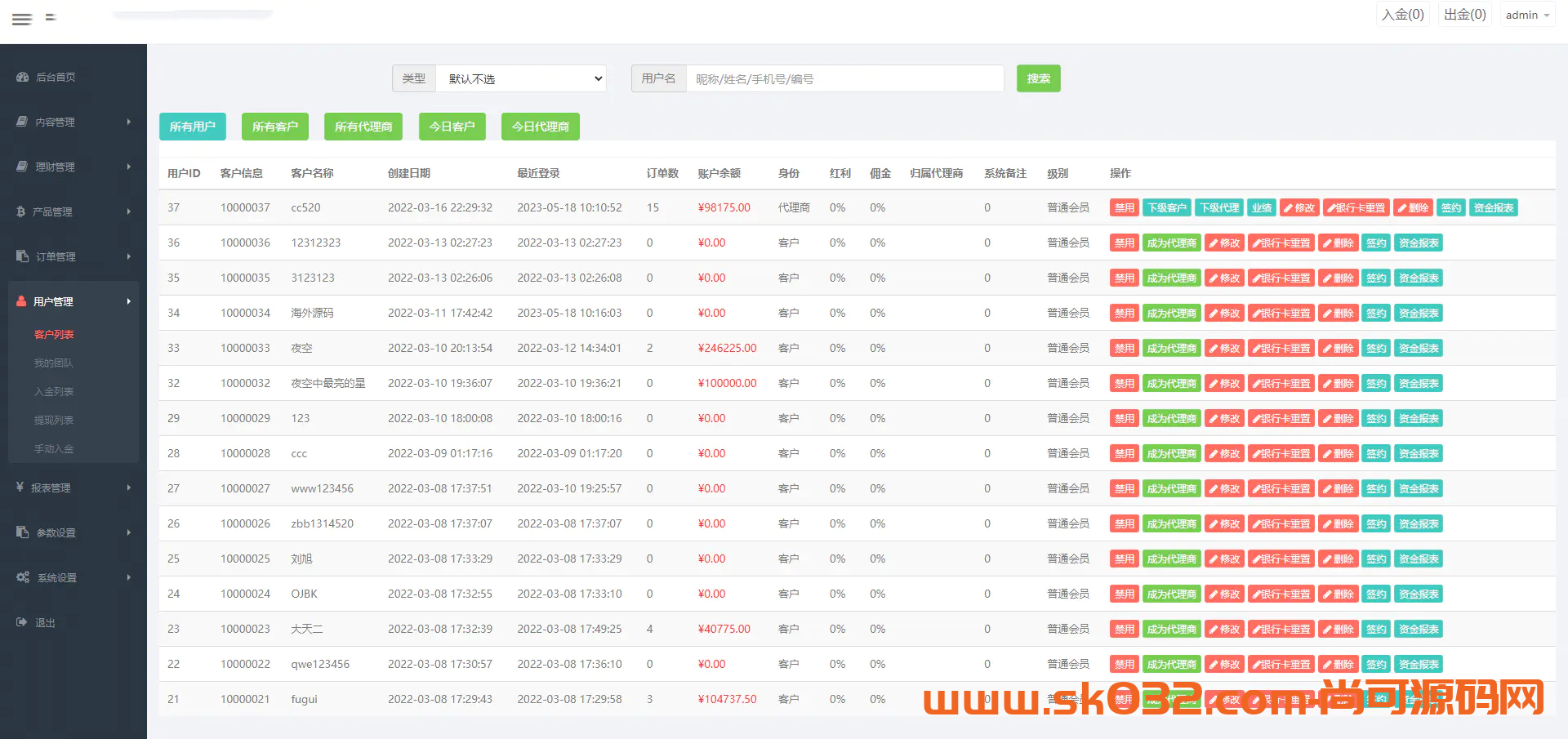Viewport: 1568px width, 739px height.
Task: Click the bitcoin icon beside 产品管理
Action: (21, 211)
